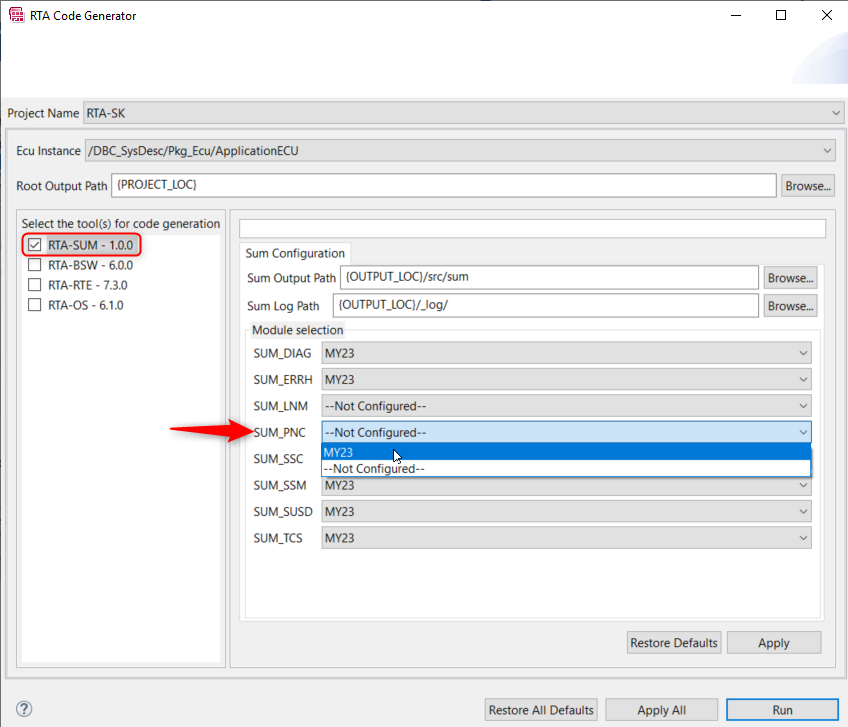Screen dimensions: 848x727
Task: Maximize the RTA Code Generator window
Action: [x=781, y=15]
